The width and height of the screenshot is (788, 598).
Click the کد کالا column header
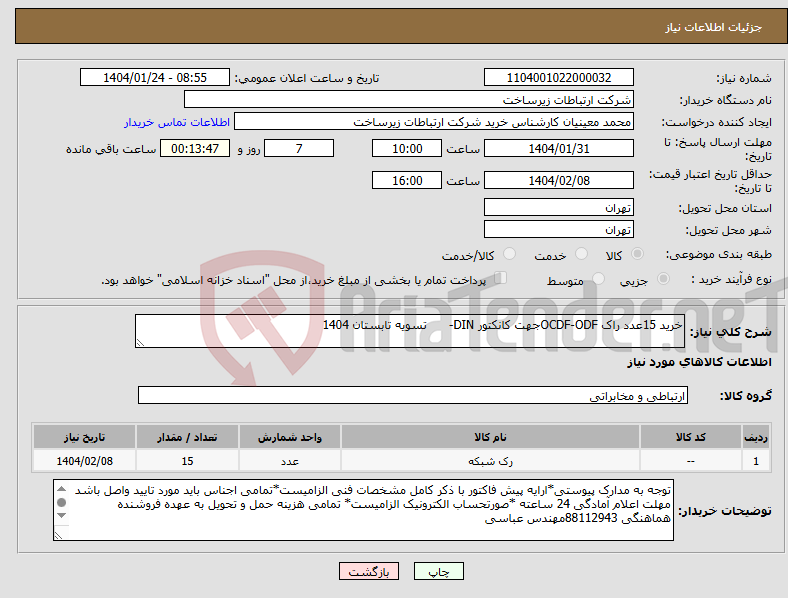[x=691, y=437]
